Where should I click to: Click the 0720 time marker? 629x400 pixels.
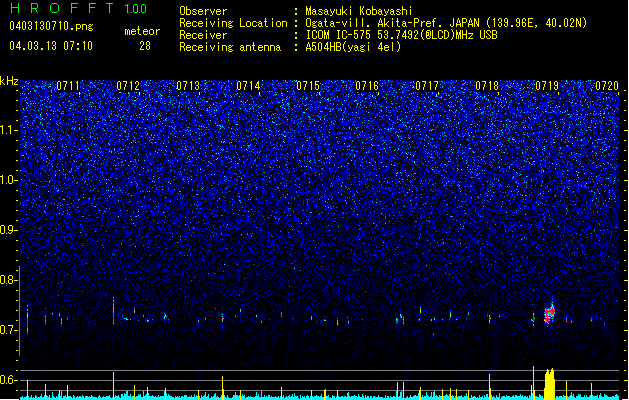pyautogui.click(x=607, y=86)
